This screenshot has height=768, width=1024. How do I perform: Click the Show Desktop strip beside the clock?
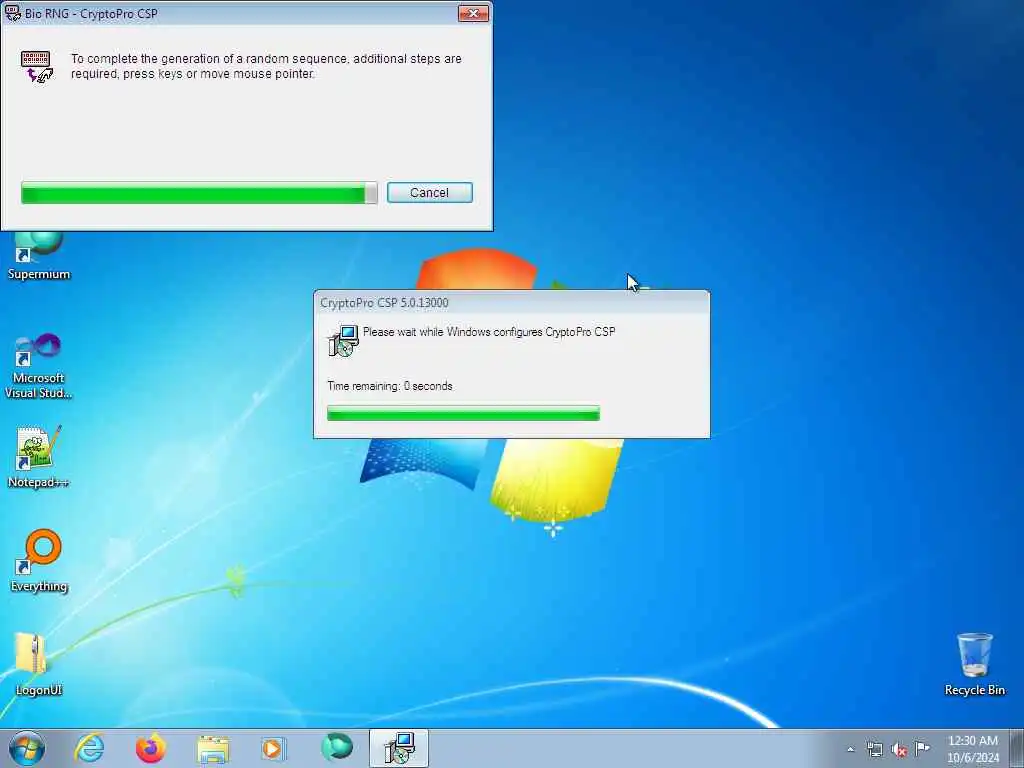[x=1017, y=748]
